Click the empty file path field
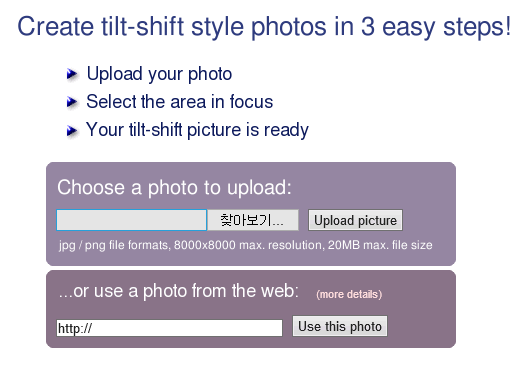 pyautogui.click(x=132, y=220)
